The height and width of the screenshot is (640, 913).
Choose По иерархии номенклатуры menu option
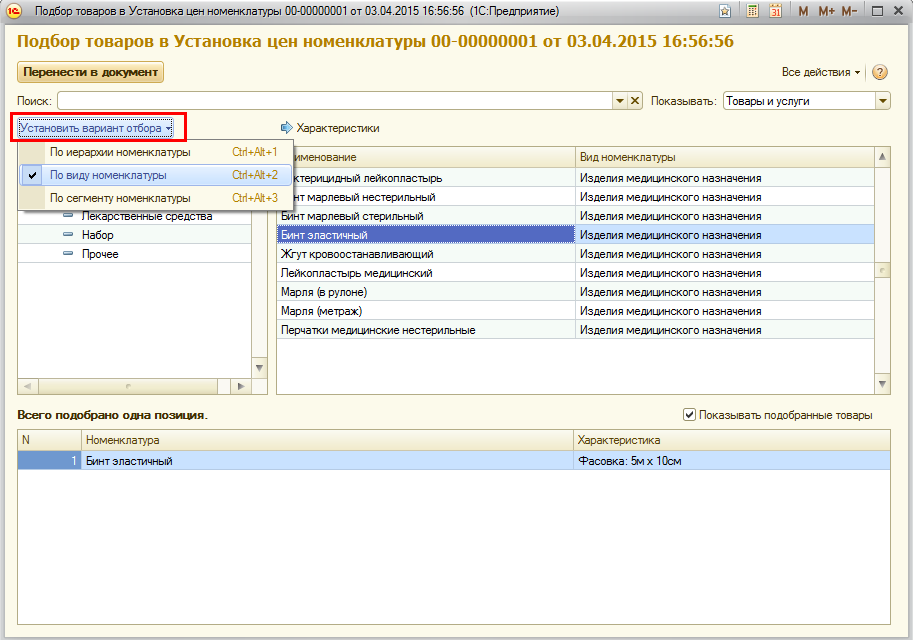120,152
